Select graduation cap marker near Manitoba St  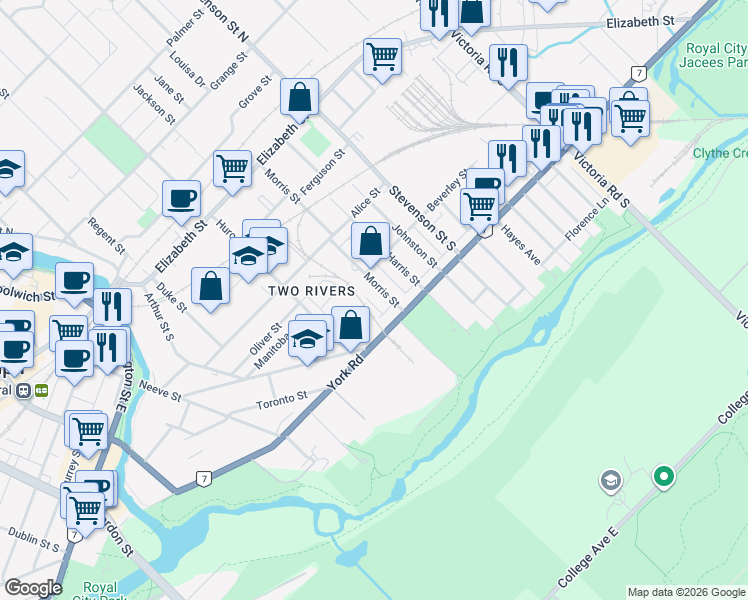tap(307, 341)
